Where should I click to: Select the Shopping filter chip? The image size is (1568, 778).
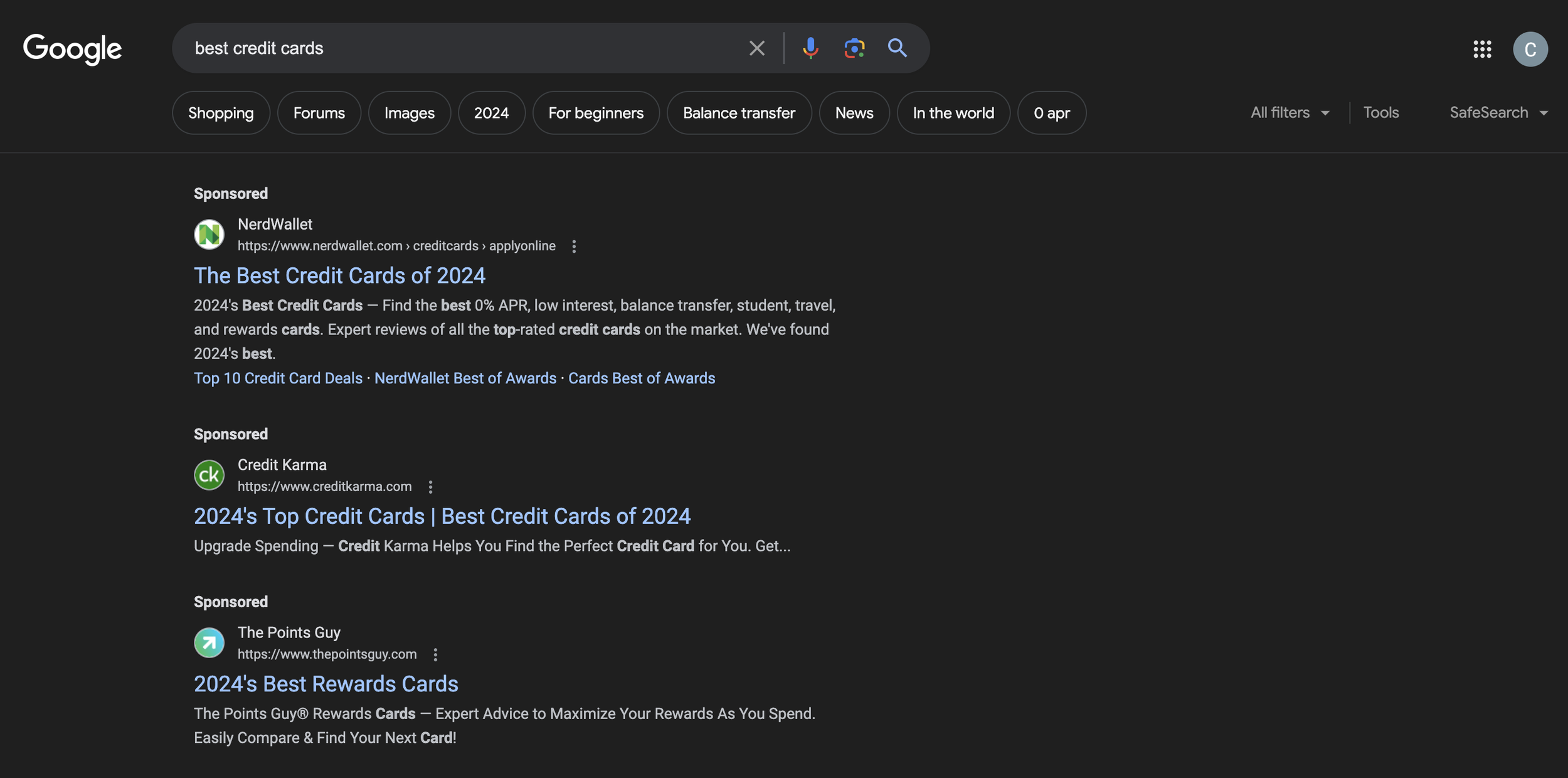click(x=221, y=113)
